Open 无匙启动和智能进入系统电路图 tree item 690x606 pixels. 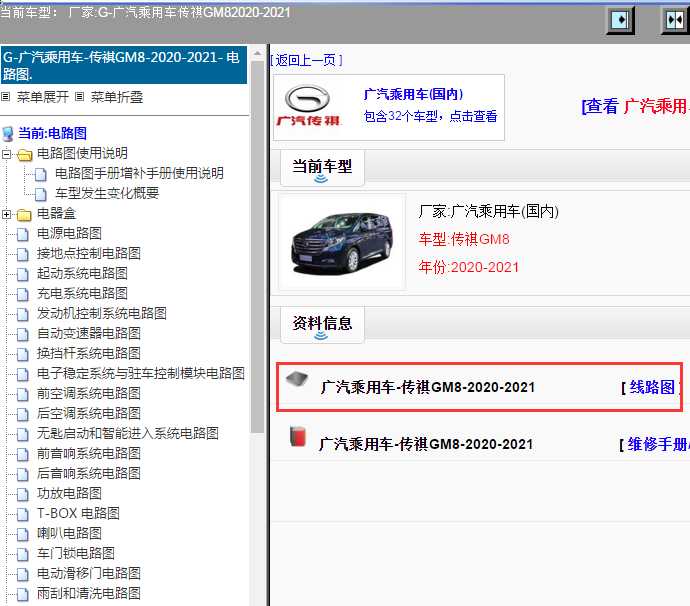[128, 433]
